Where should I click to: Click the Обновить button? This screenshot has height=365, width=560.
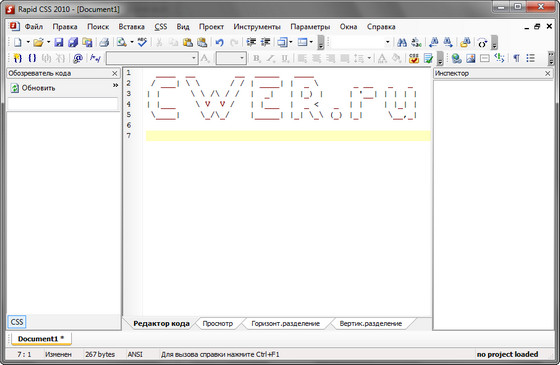[33, 88]
